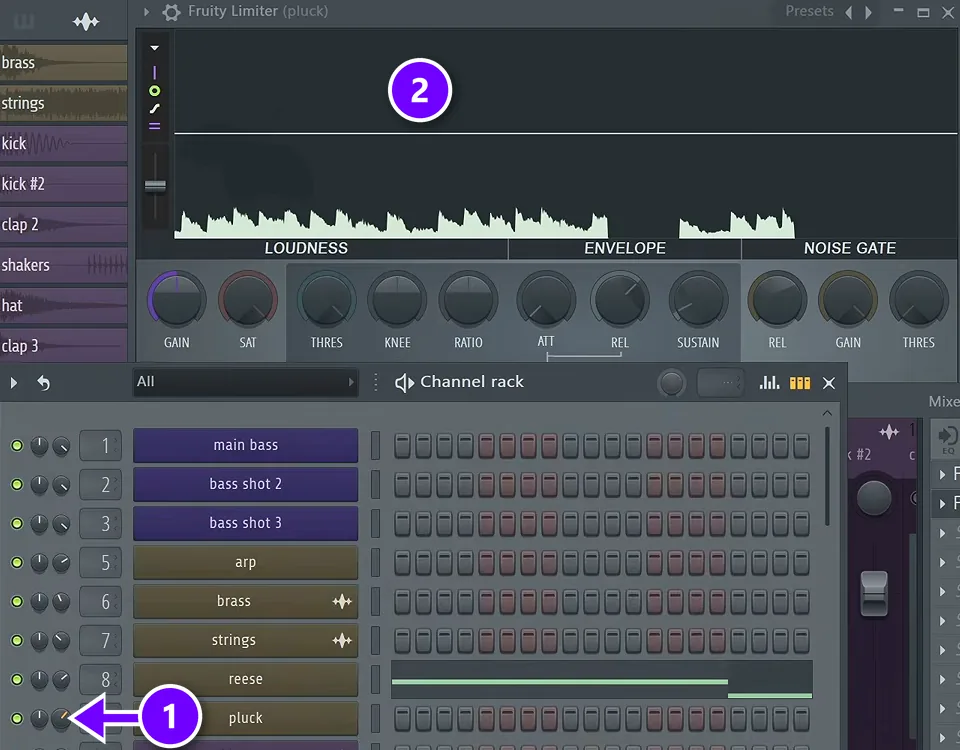Mute the bass shot 2 channel
Screen dimensions: 960x750
17,485
